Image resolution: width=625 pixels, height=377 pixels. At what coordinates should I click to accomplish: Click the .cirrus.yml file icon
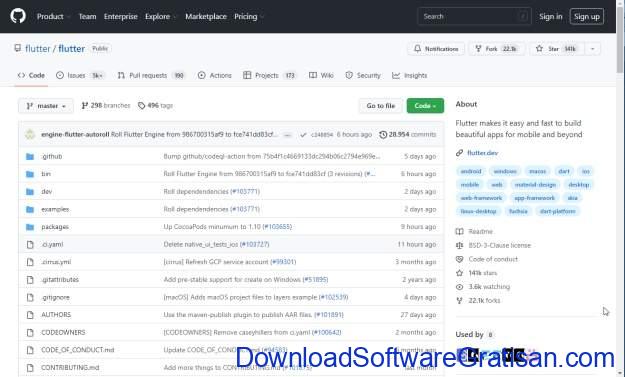point(30,262)
